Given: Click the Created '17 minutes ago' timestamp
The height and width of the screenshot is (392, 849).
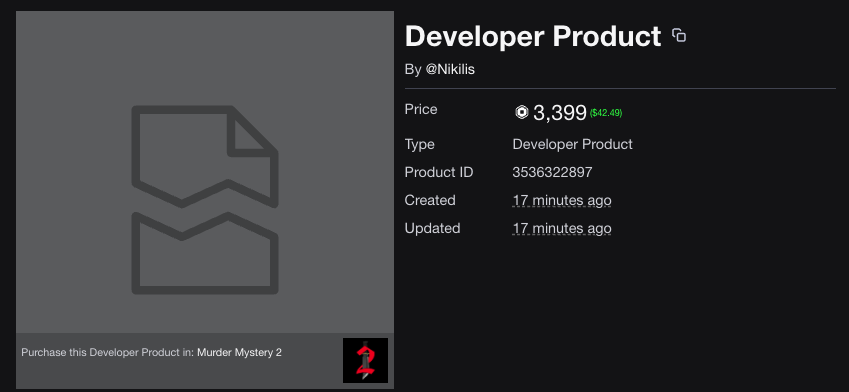Looking at the screenshot, I should 562,200.
